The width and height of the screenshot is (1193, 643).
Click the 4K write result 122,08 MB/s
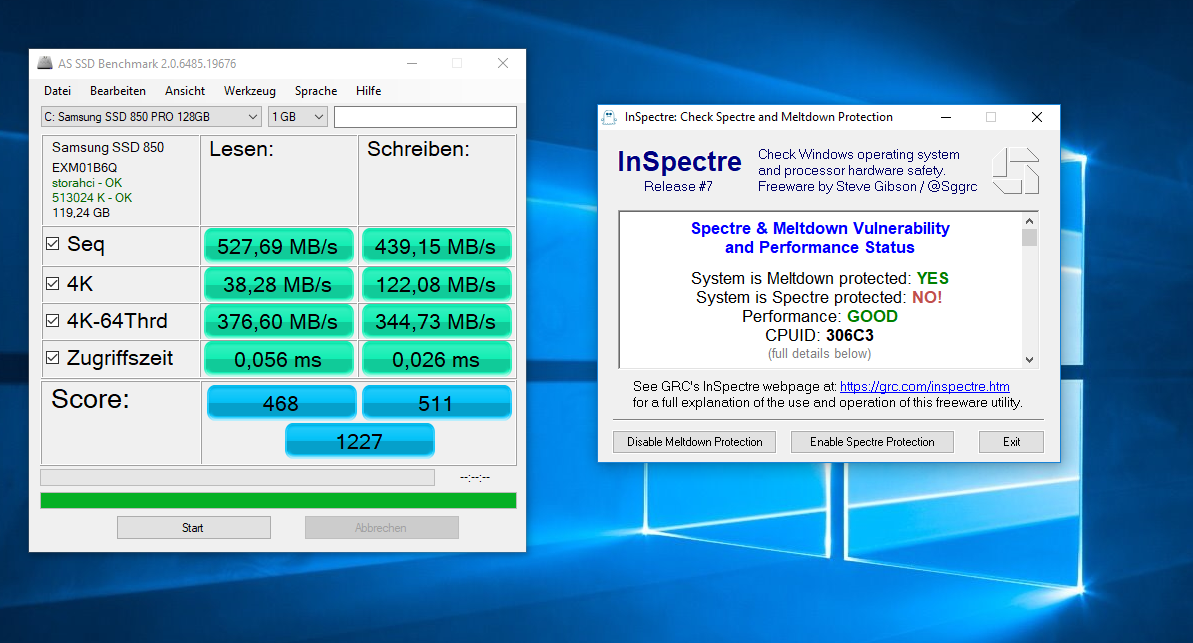tap(435, 285)
